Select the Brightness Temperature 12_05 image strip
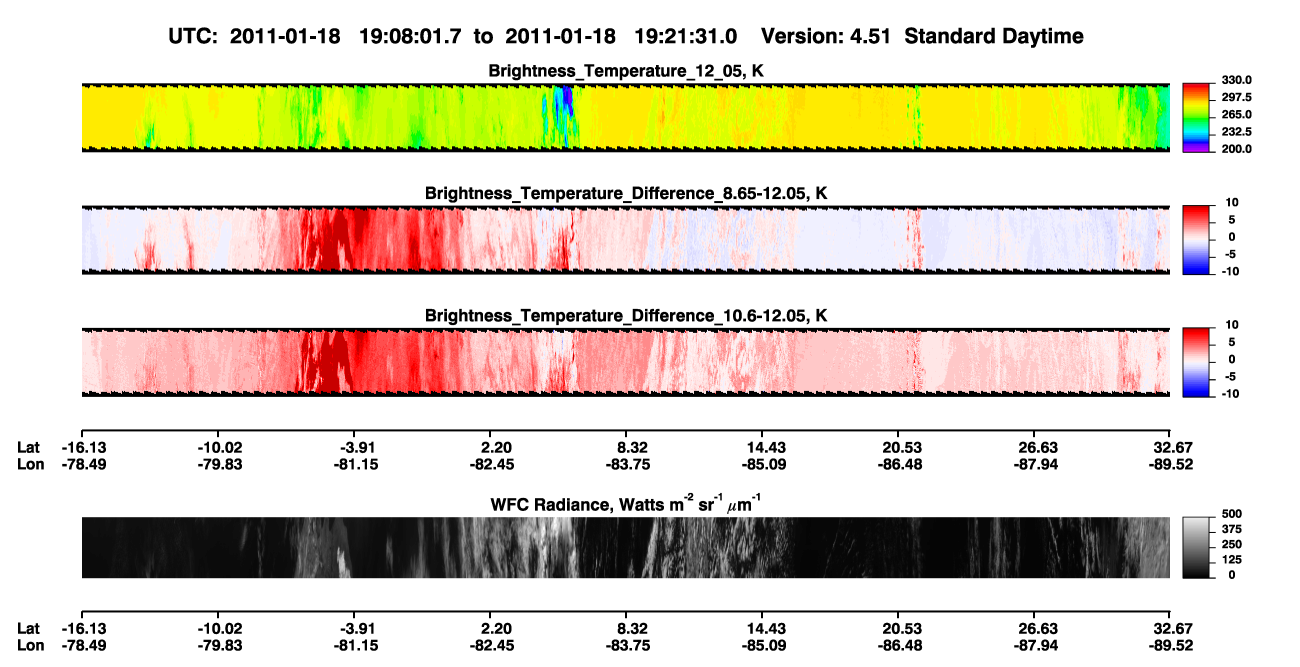1300x667 pixels. (x=625, y=117)
